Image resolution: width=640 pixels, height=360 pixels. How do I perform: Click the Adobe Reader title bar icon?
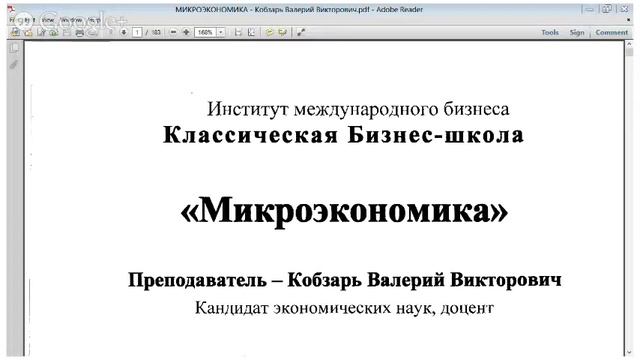11,9
